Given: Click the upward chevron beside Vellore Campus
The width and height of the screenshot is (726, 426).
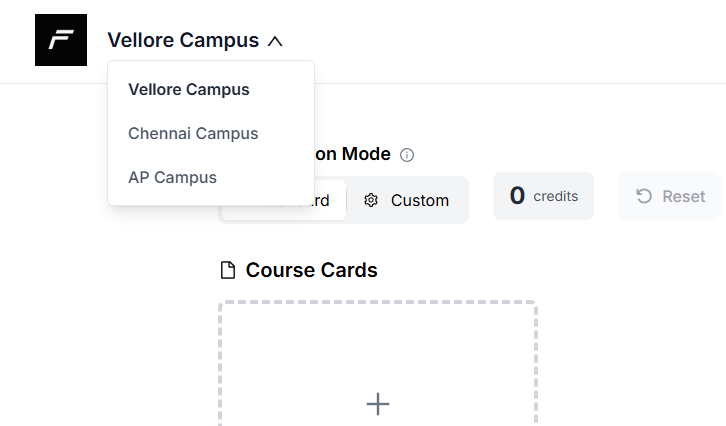Looking at the screenshot, I should 275,41.
